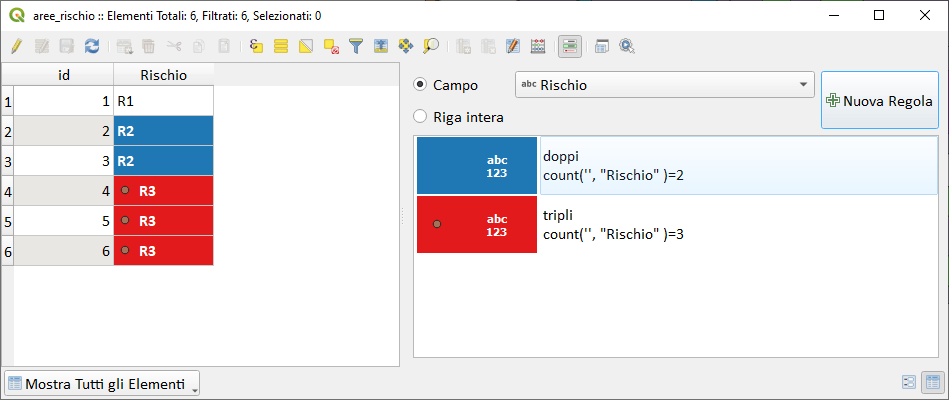Image resolution: width=949 pixels, height=400 pixels.
Task: Toggle editing mode with the pencil icon
Action: click(x=16, y=46)
